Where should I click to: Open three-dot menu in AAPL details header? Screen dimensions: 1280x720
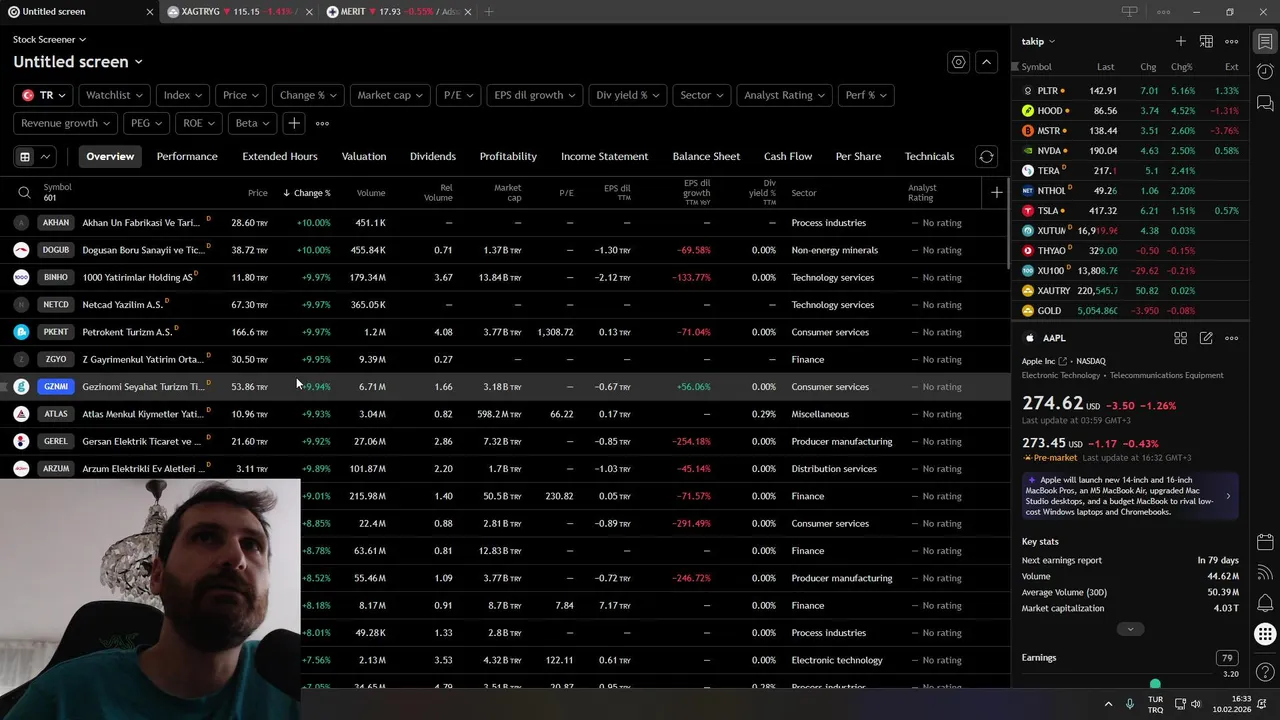(x=1232, y=338)
